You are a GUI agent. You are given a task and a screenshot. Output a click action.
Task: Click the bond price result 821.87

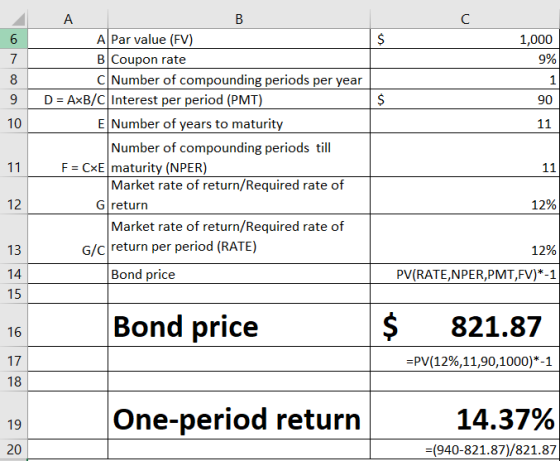click(465, 325)
